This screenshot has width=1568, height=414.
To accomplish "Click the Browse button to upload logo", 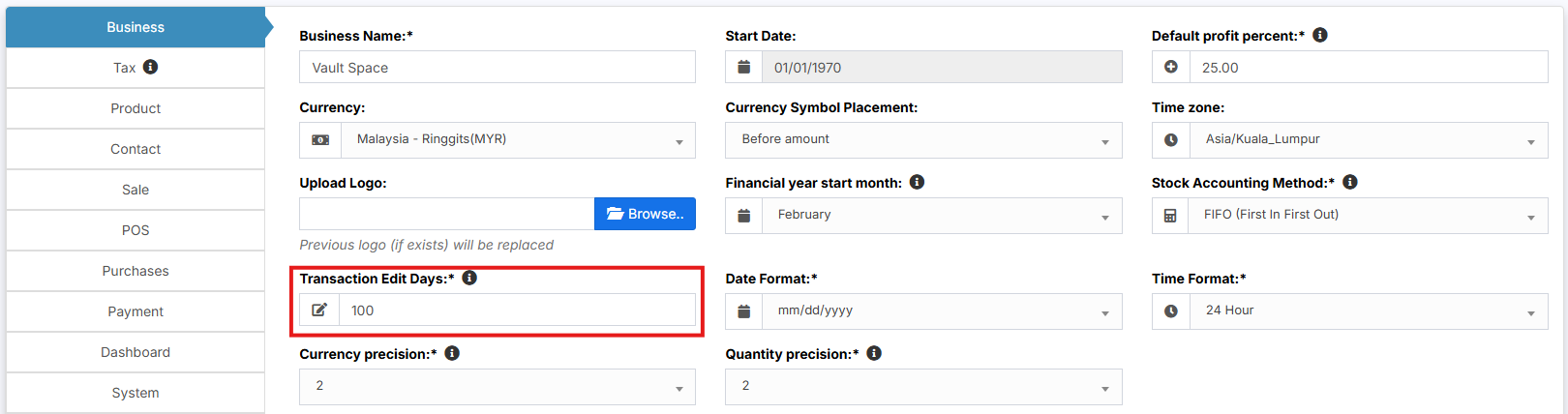I will pos(645,214).
